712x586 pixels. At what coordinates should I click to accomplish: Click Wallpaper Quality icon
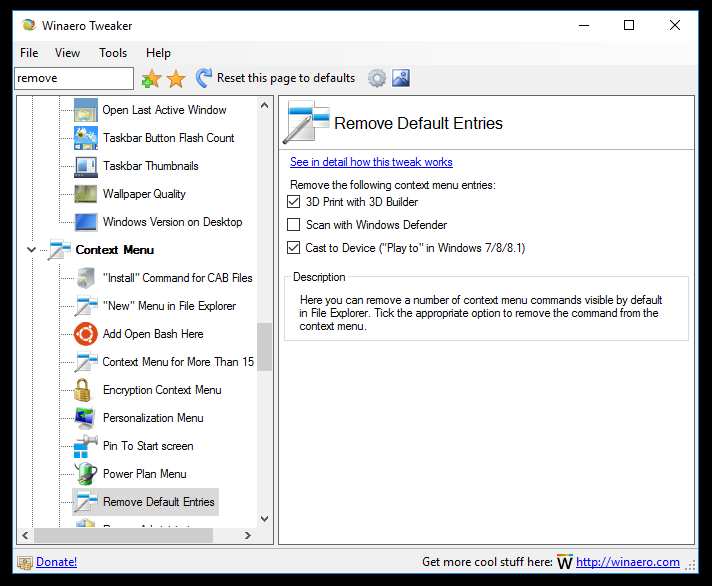86,194
